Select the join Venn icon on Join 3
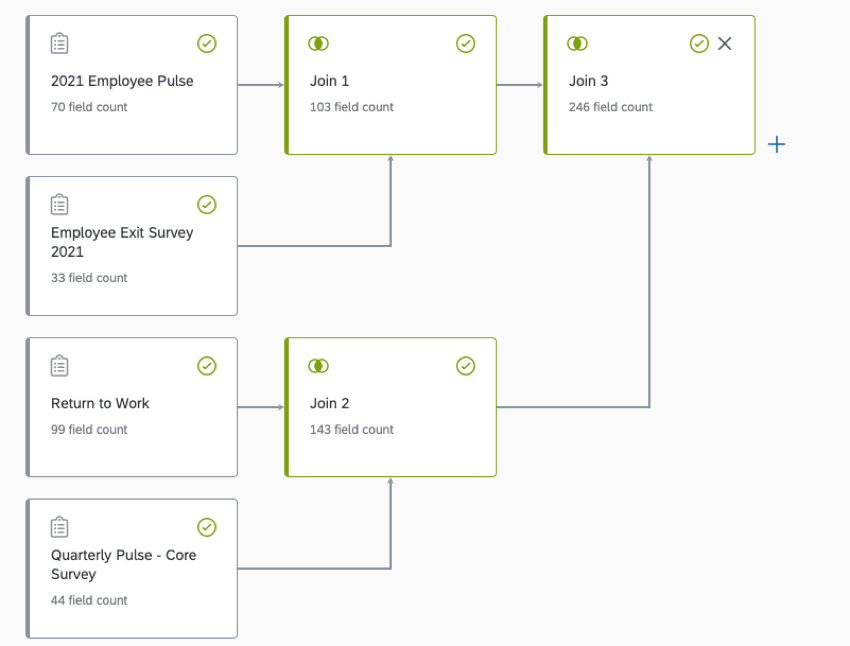The width and height of the screenshot is (850, 646). [577, 43]
